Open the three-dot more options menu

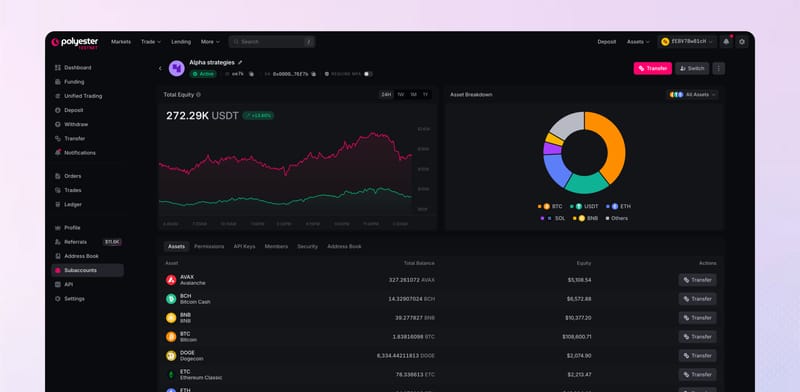click(x=718, y=68)
